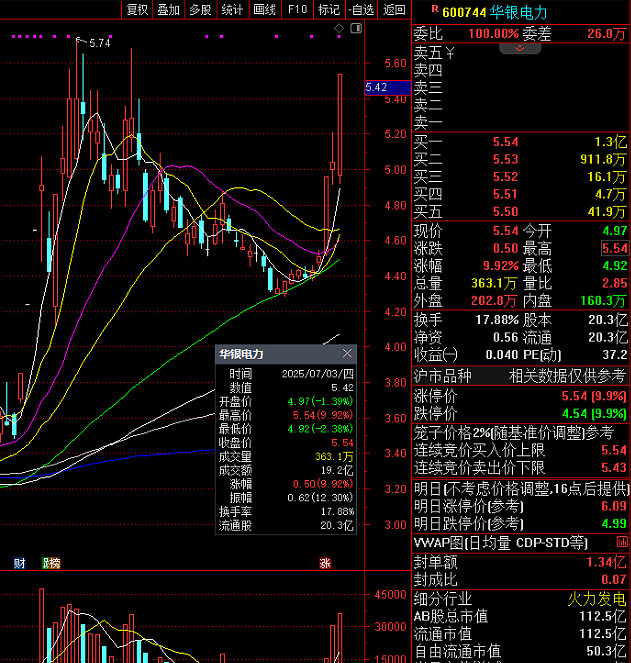Image resolution: width=631 pixels, height=663 pixels.
Task: Open the F10 company info tab
Action: (x=297, y=10)
